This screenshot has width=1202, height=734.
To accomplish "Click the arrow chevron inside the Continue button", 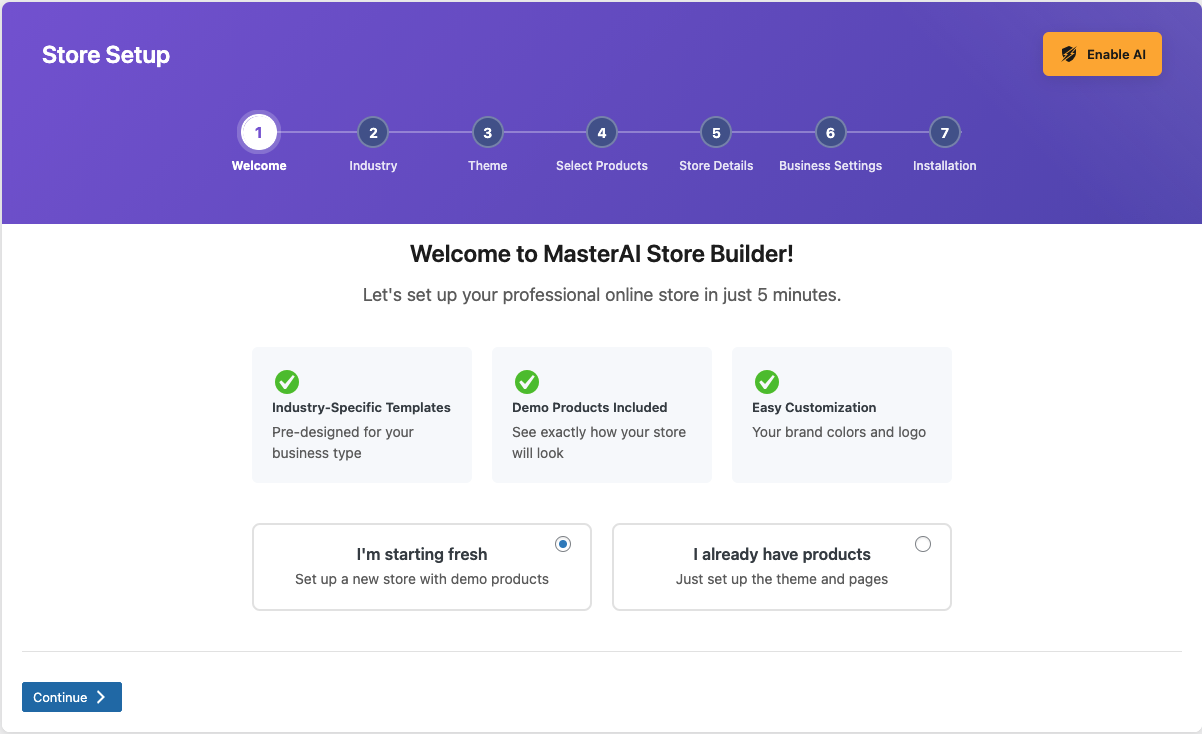I will tap(100, 697).
